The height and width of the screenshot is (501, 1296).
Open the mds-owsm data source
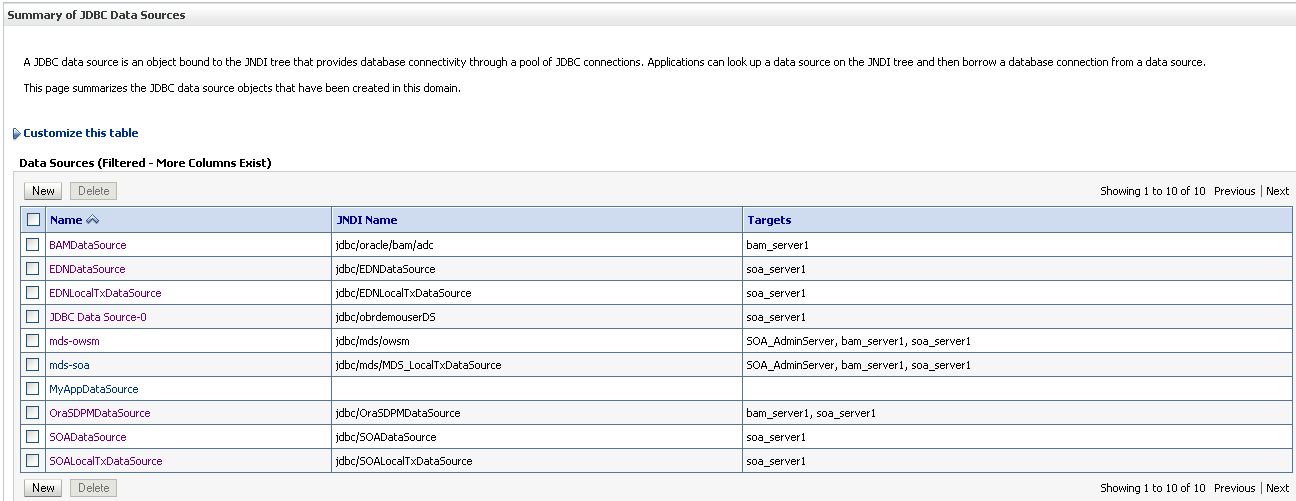coord(74,341)
